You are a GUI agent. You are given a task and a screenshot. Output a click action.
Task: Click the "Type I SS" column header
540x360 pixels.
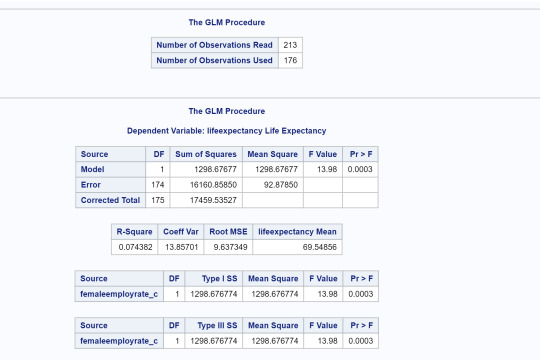click(x=219, y=278)
